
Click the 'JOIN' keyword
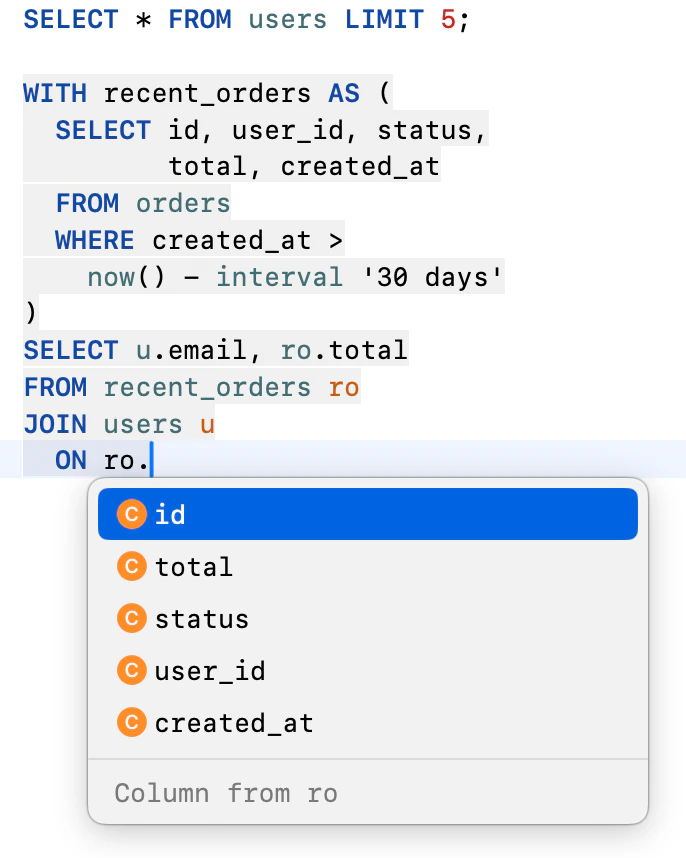click(x=55, y=424)
